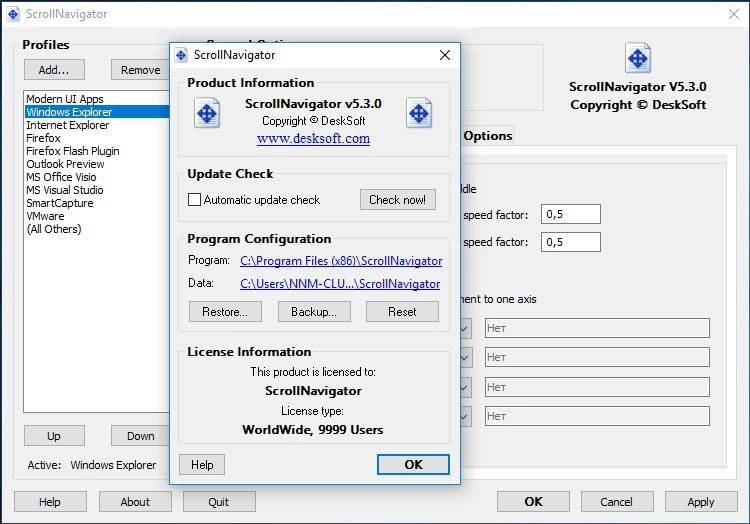750x524 pixels.
Task: Switch to the Options tab
Action: pos(487,136)
